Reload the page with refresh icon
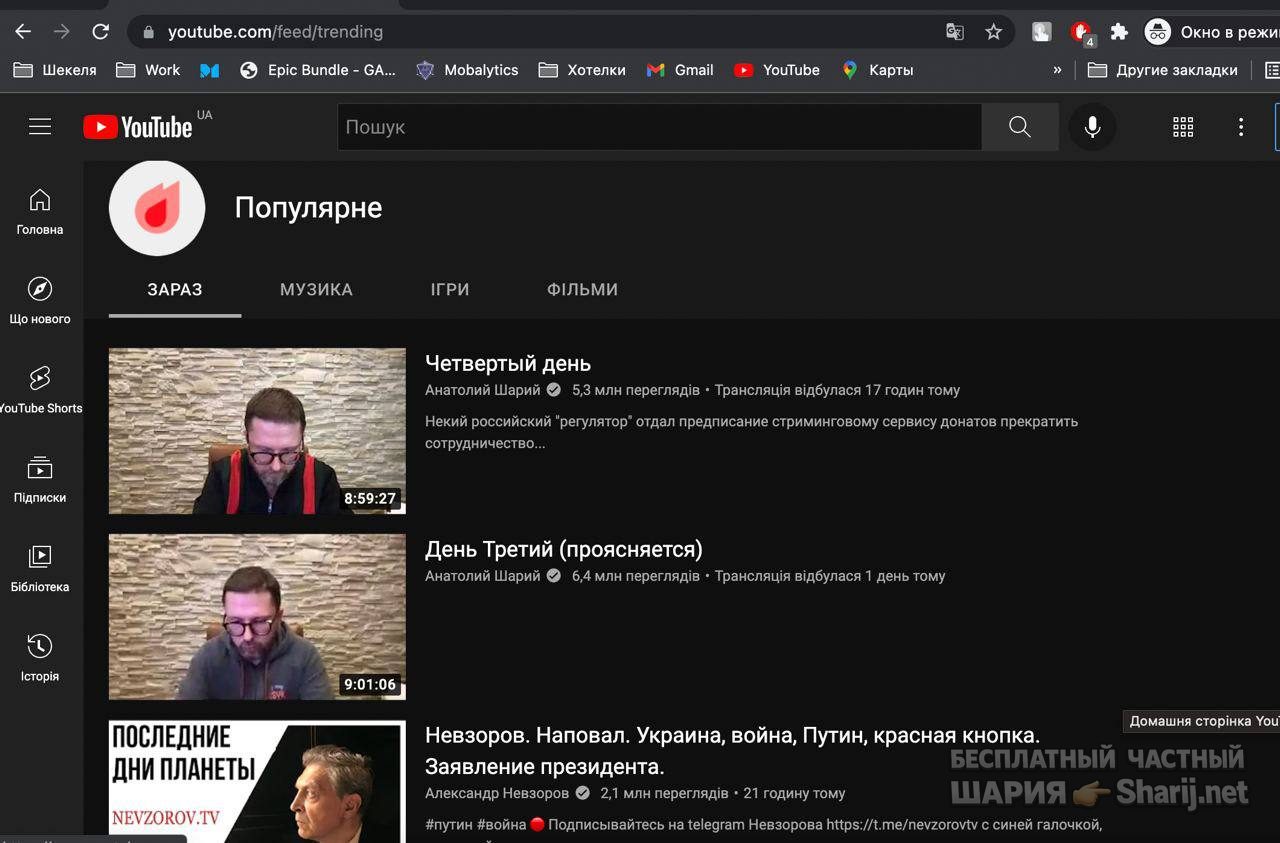1280x843 pixels. tap(100, 32)
